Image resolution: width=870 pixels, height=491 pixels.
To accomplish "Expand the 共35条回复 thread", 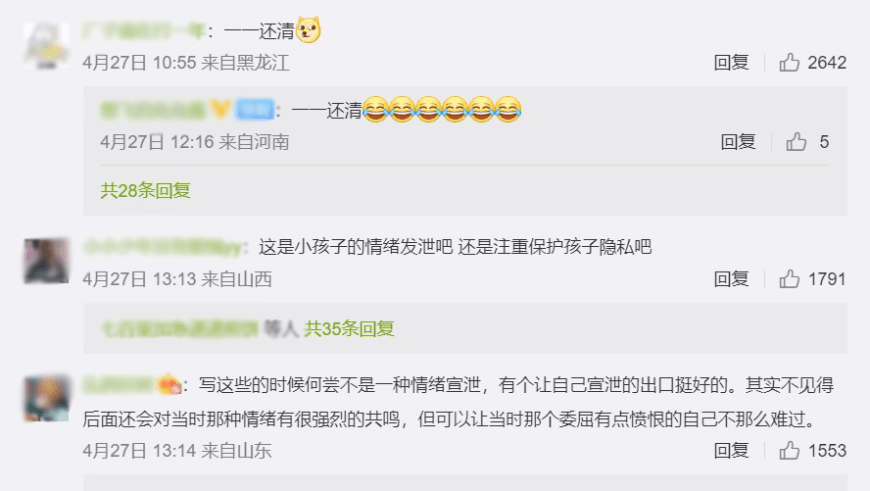I will click(349, 328).
